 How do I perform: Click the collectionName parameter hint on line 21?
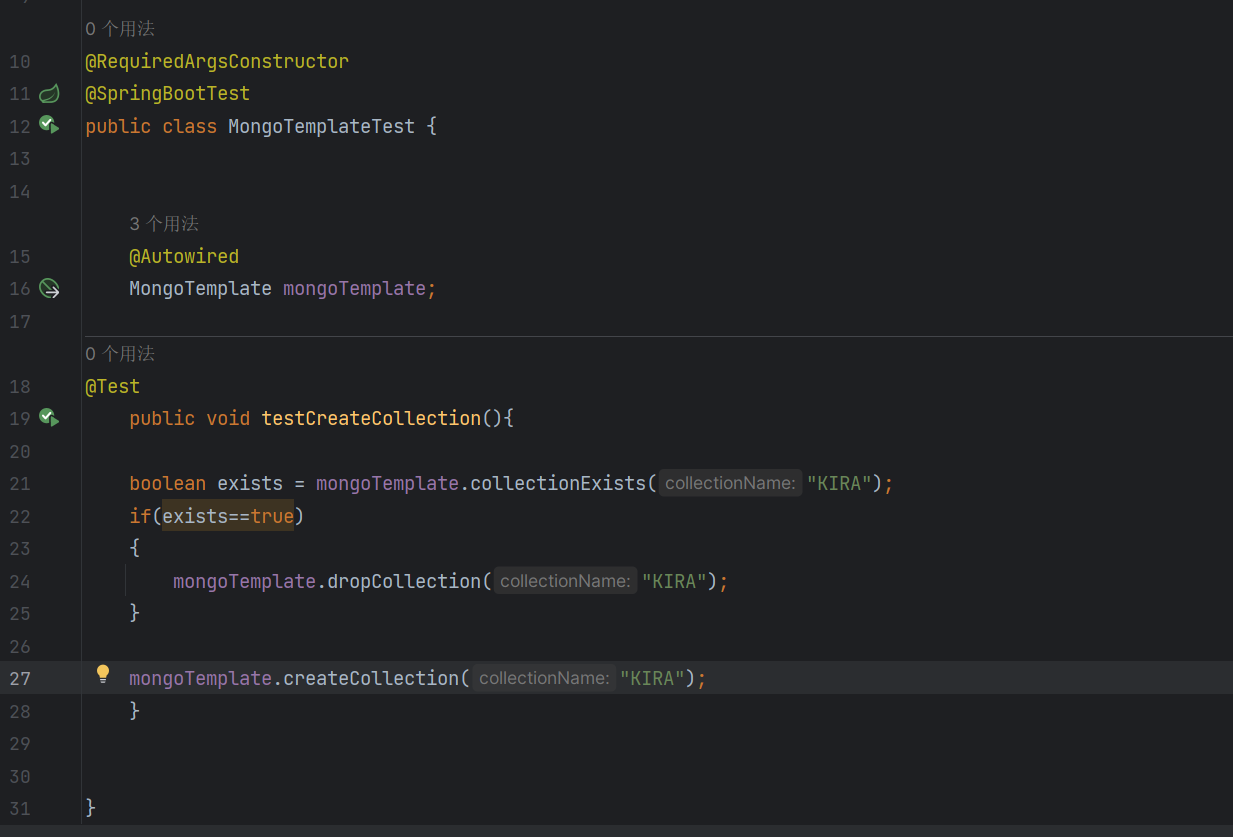[730, 483]
